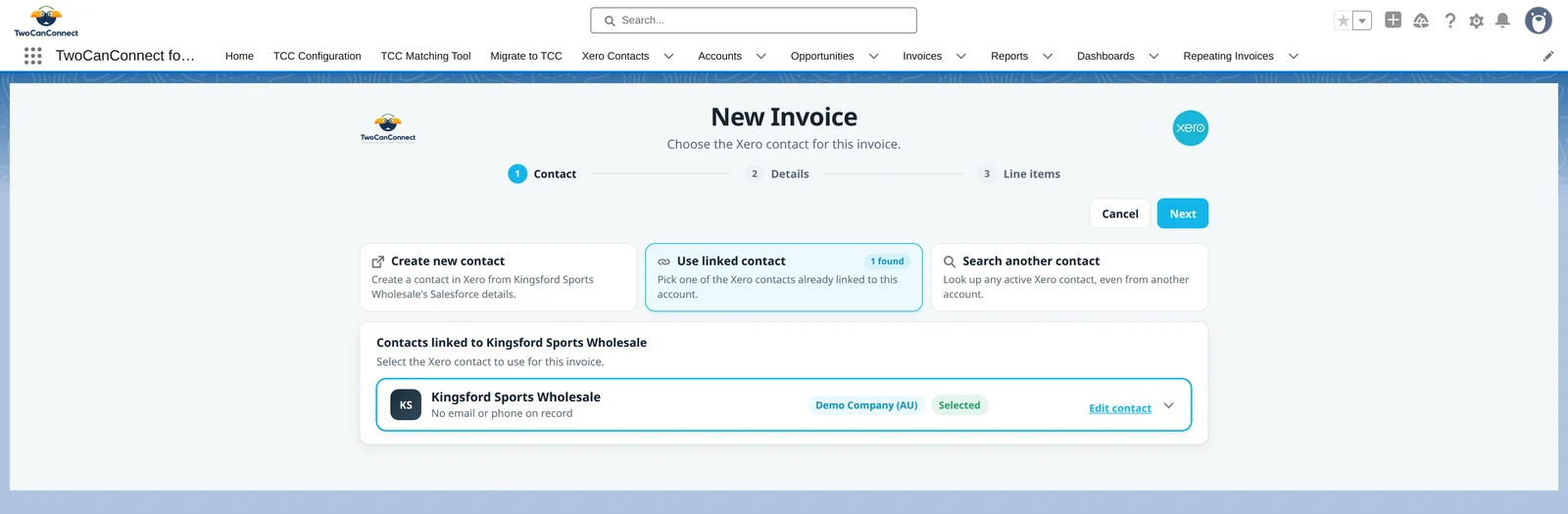Open the TCC Matching Tool tab
Image resolution: width=1568 pixels, height=514 pixels.
pyautogui.click(x=425, y=56)
